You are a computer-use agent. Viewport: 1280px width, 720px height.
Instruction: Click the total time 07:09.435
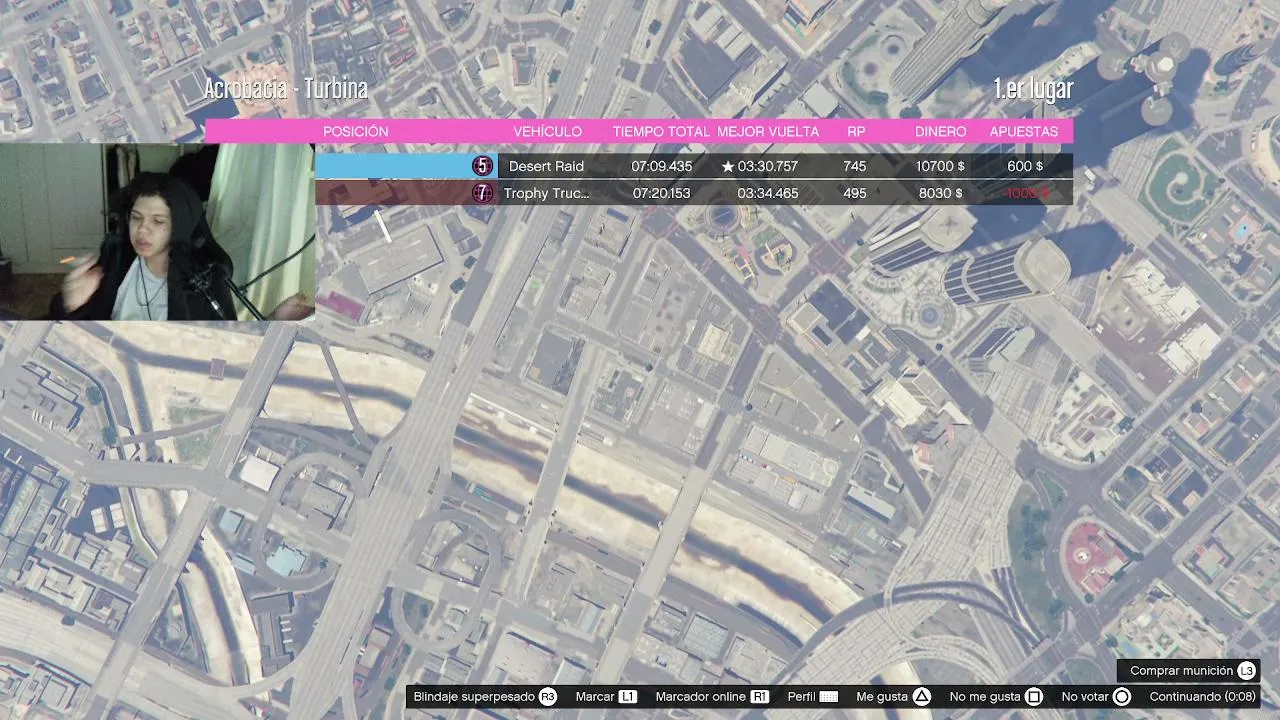[662, 166]
